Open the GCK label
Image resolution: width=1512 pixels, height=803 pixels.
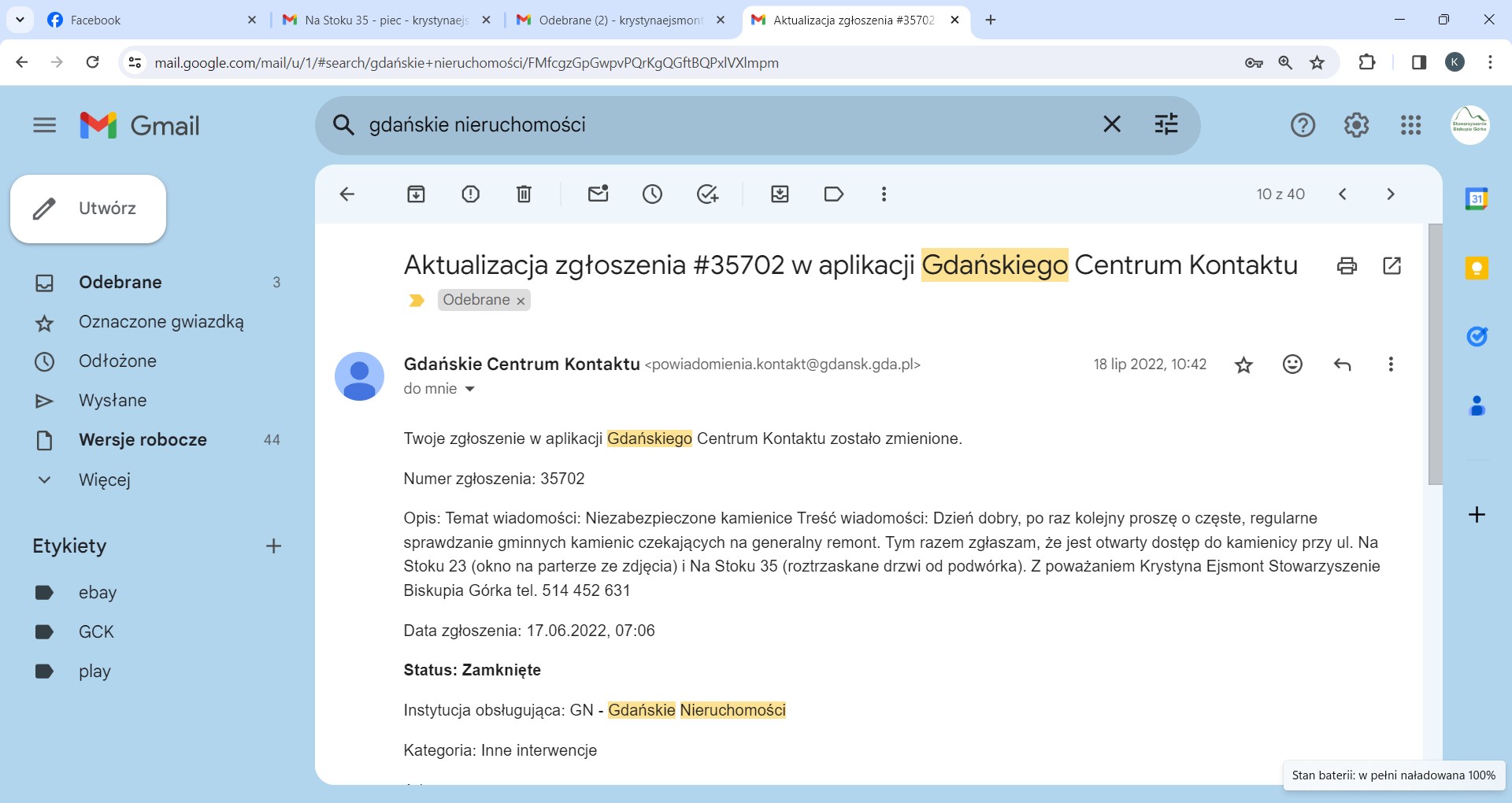pos(96,632)
